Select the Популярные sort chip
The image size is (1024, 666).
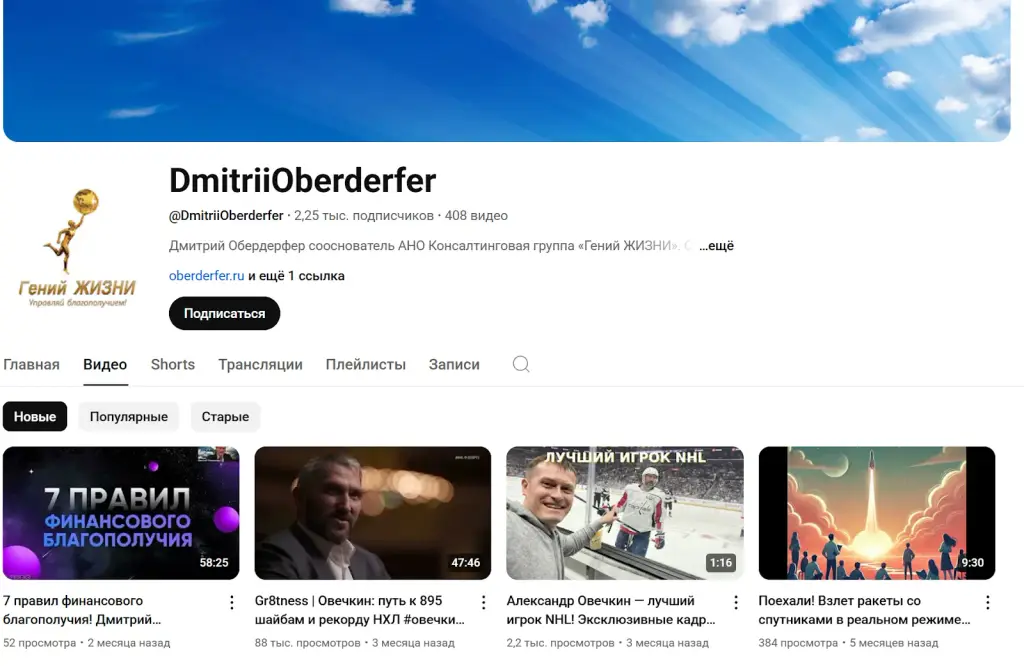[x=129, y=417]
